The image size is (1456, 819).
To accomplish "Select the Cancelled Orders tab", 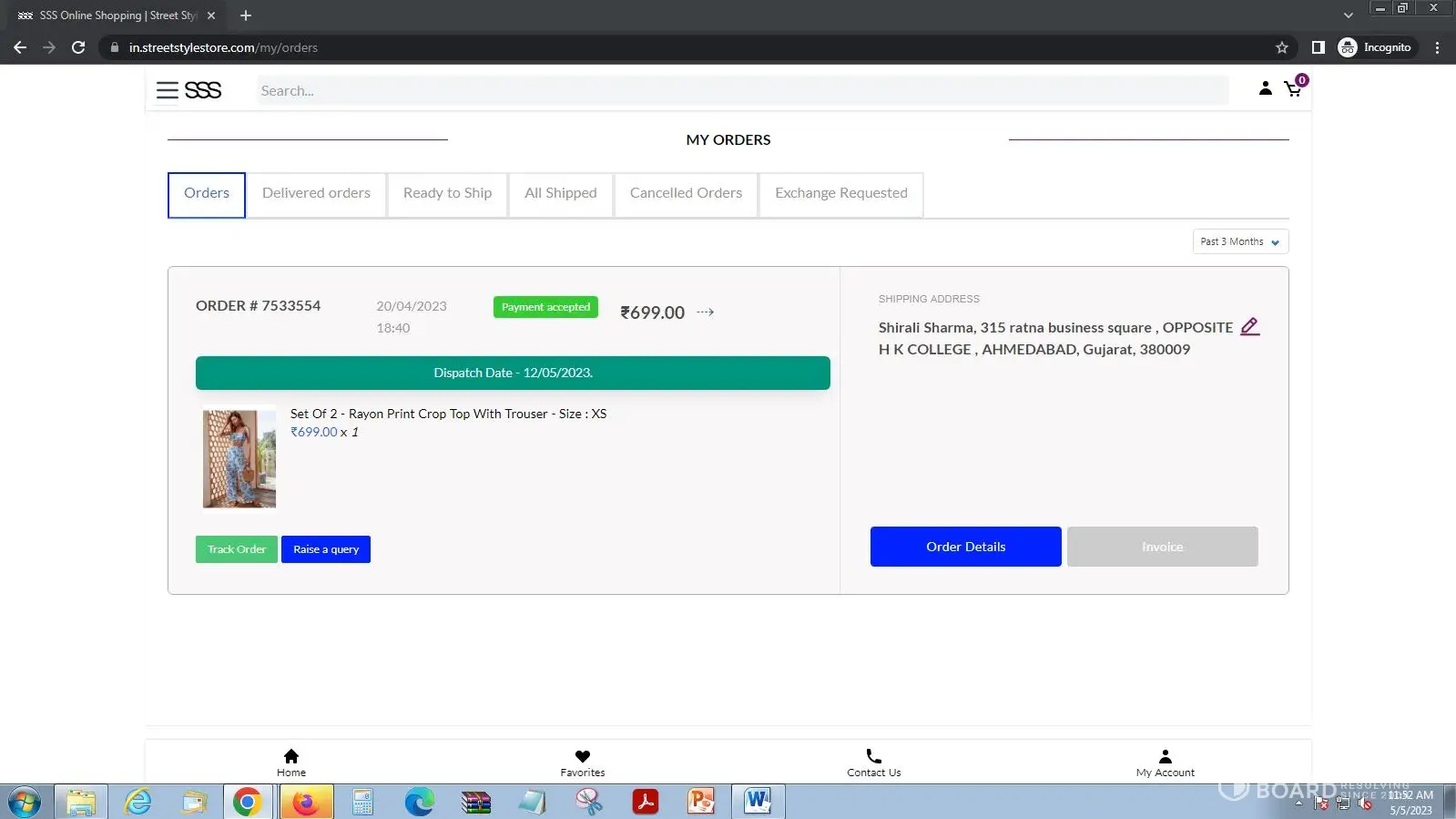I will tap(686, 193).
